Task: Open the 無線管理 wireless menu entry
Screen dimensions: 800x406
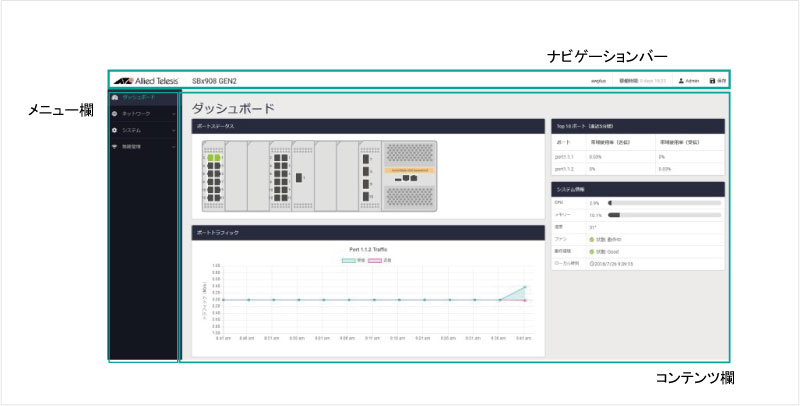Action: point(144,147)
